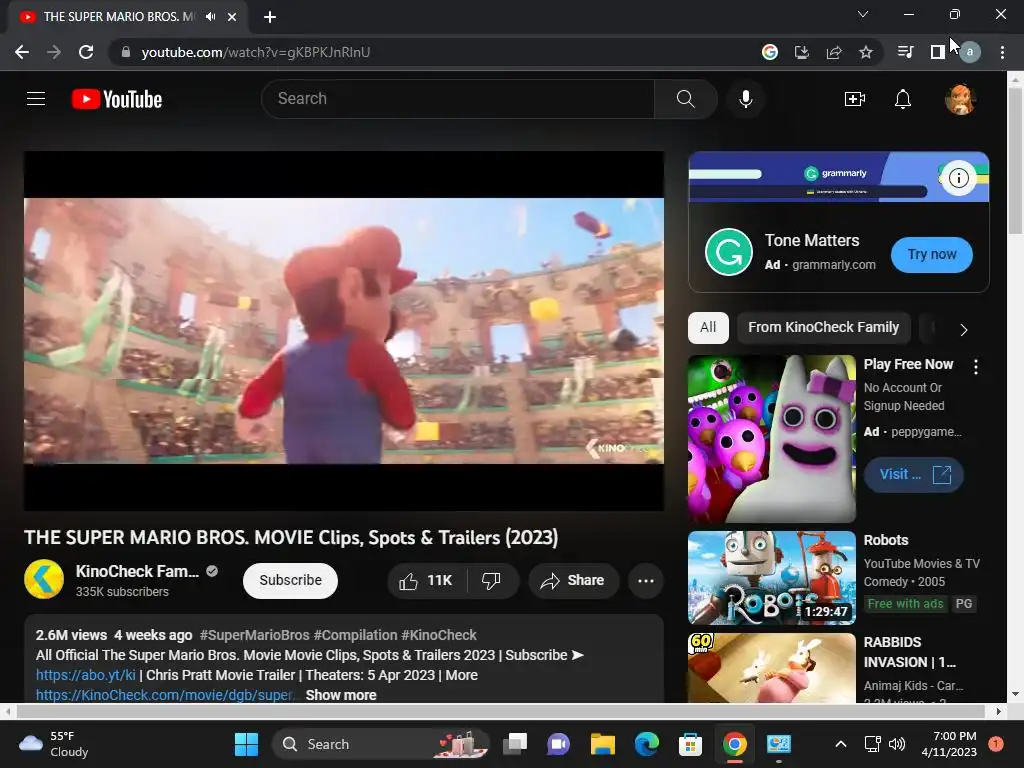The width and height of the screenshot is (1024, 768).
Task: Open the Robots movie thumbnail
Action: pyautogui.click(x=771, y=578)
